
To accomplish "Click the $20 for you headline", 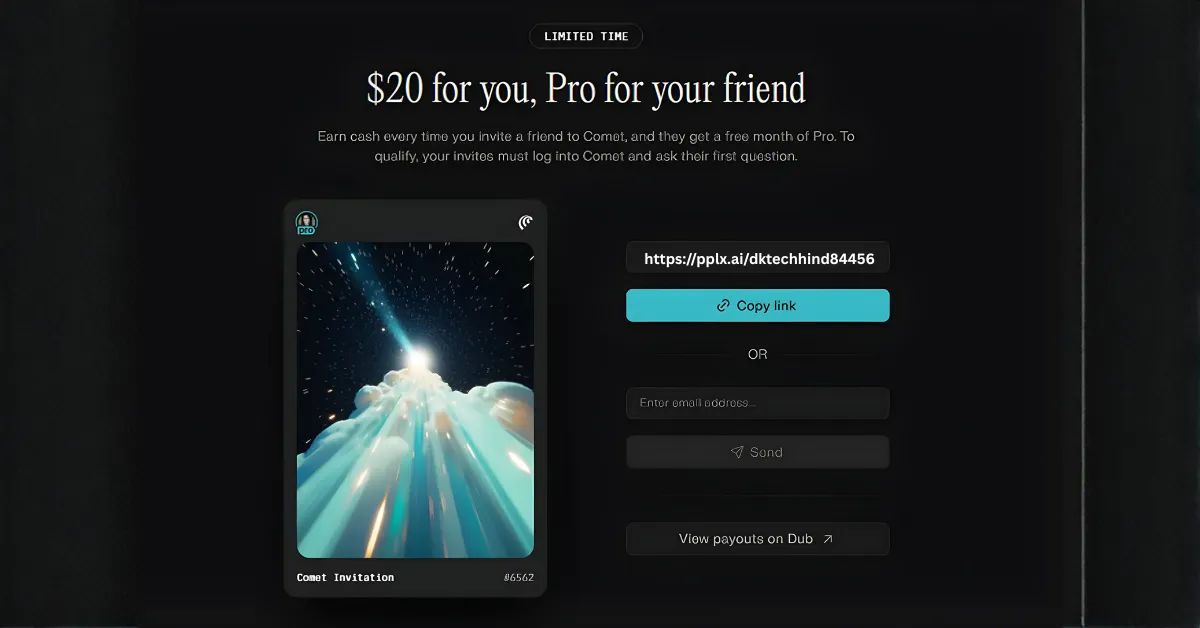I will click(x=586, y=89).
